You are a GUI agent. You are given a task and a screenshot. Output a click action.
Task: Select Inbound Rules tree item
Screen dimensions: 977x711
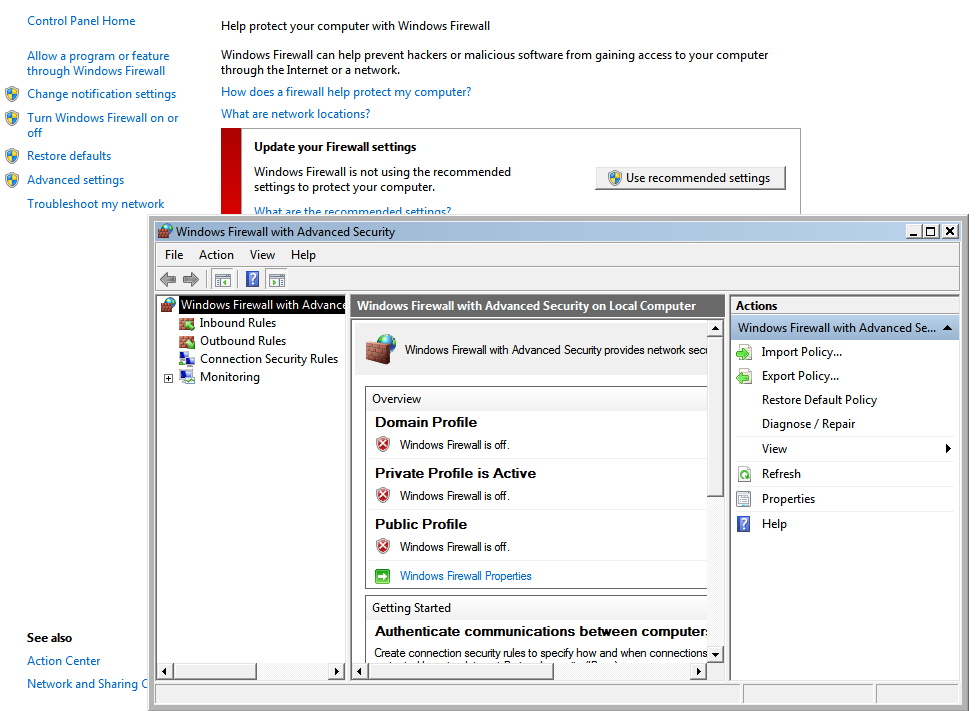237,323
